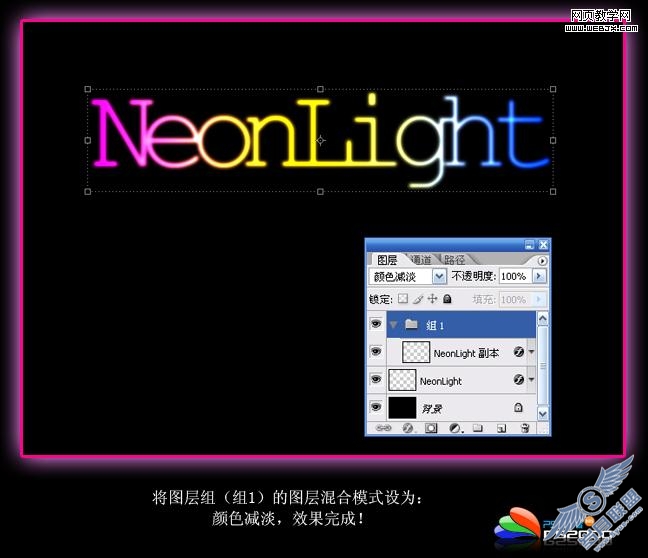Select the NeonLight layer thumbnail
This screenshot has height=558, width=648.
[402, 380]
